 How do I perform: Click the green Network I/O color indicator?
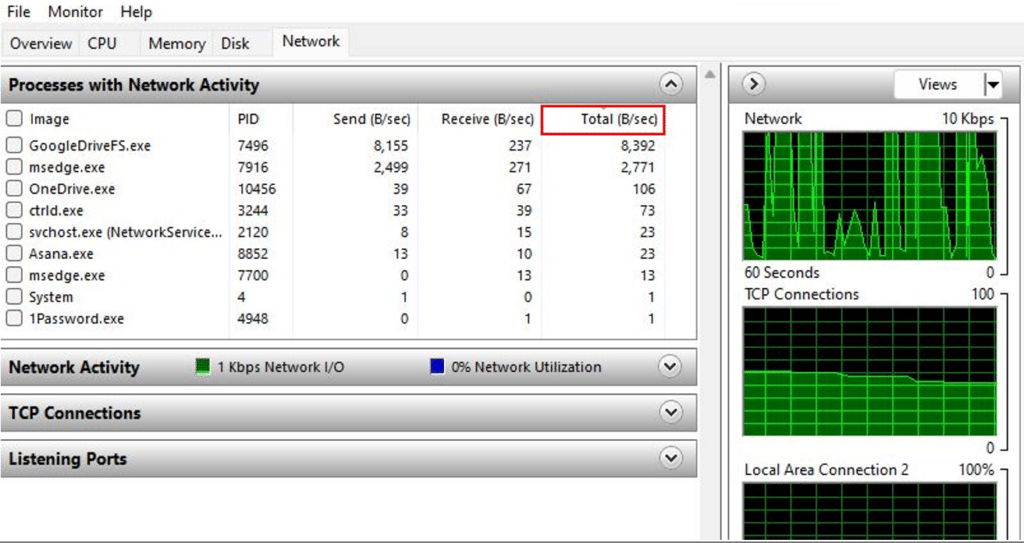pos(203,367)
